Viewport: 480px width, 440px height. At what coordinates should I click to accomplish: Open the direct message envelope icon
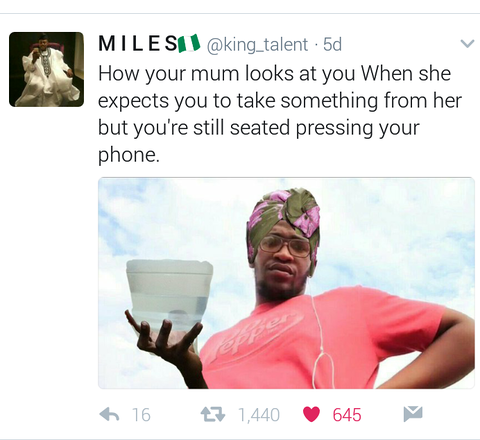(x=413, y=414)
